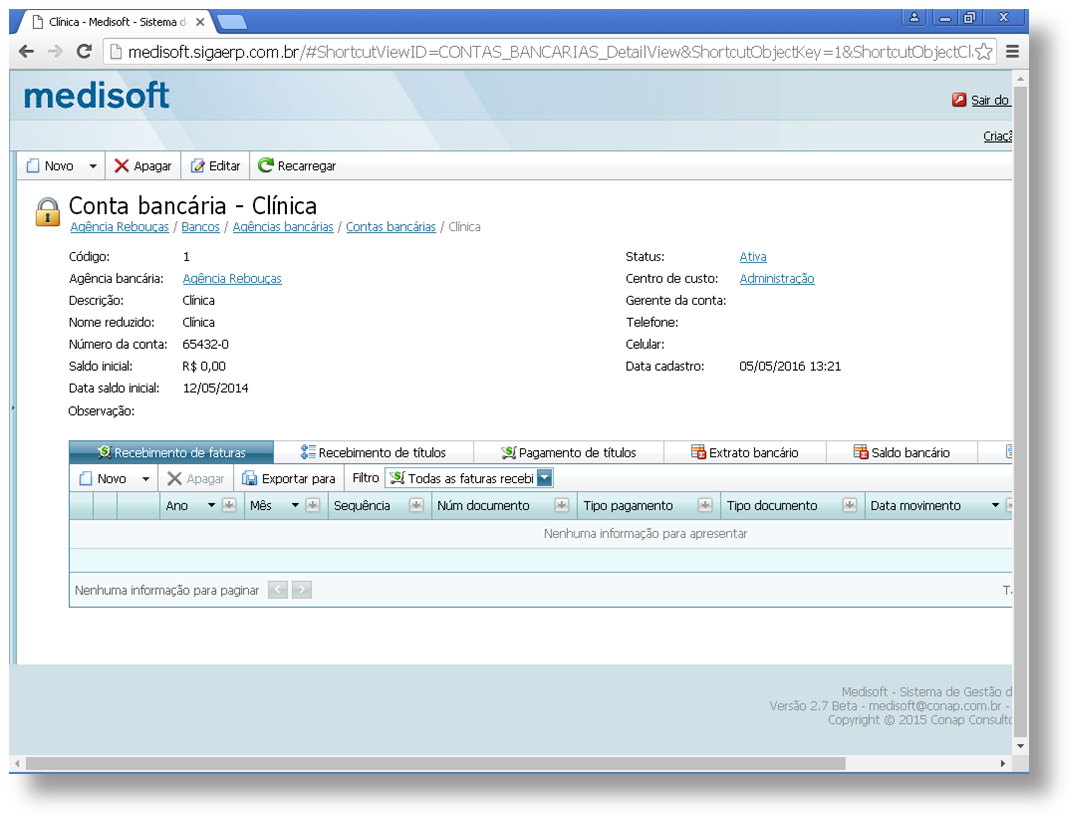Viewport: 1078px width, 823px height.
Task: Open the Administração cost center link
Action: [x=777, y=278]
